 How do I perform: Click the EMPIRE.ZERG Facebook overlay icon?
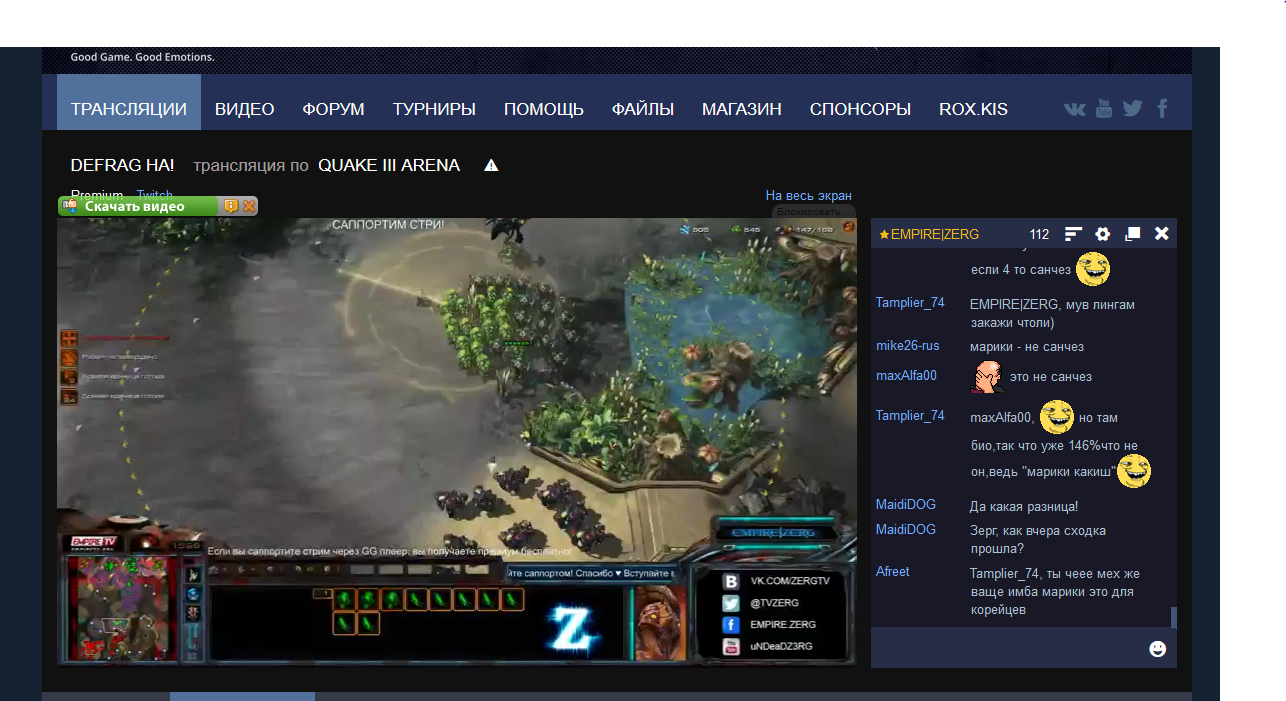point(732,625)
